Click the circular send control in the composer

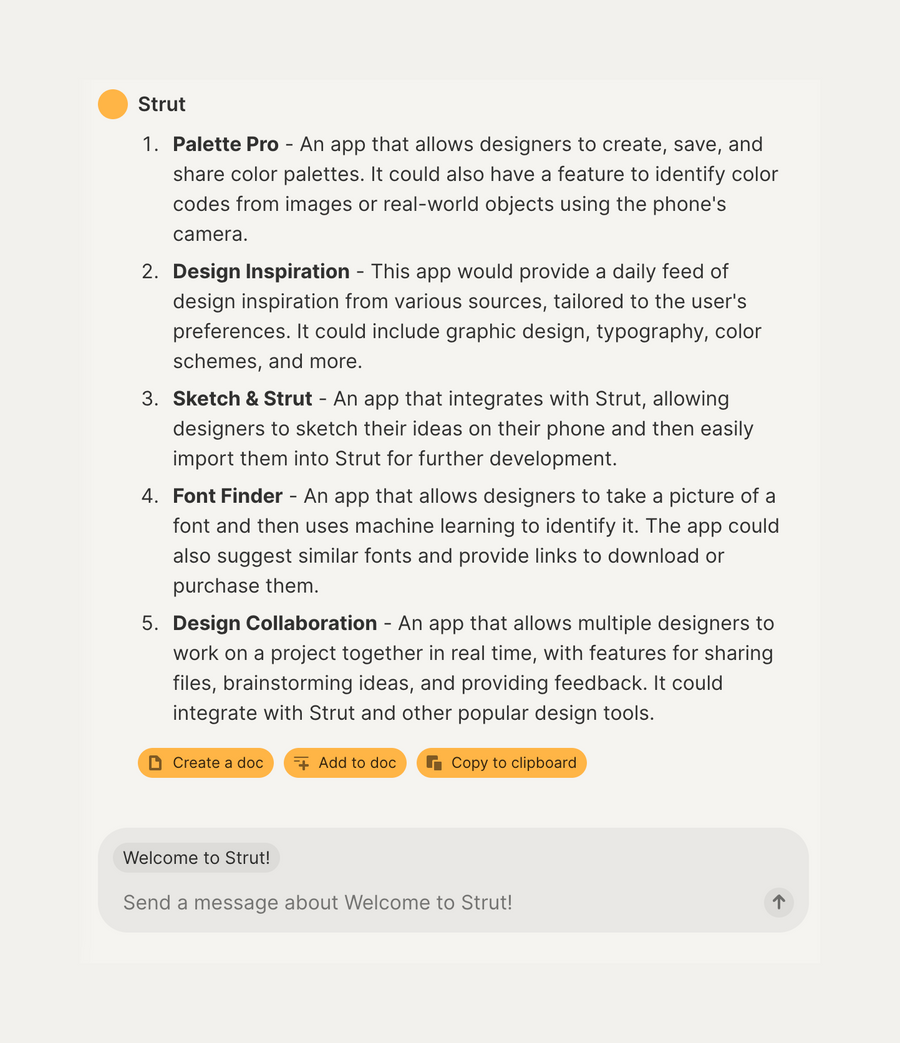point(778,902)
